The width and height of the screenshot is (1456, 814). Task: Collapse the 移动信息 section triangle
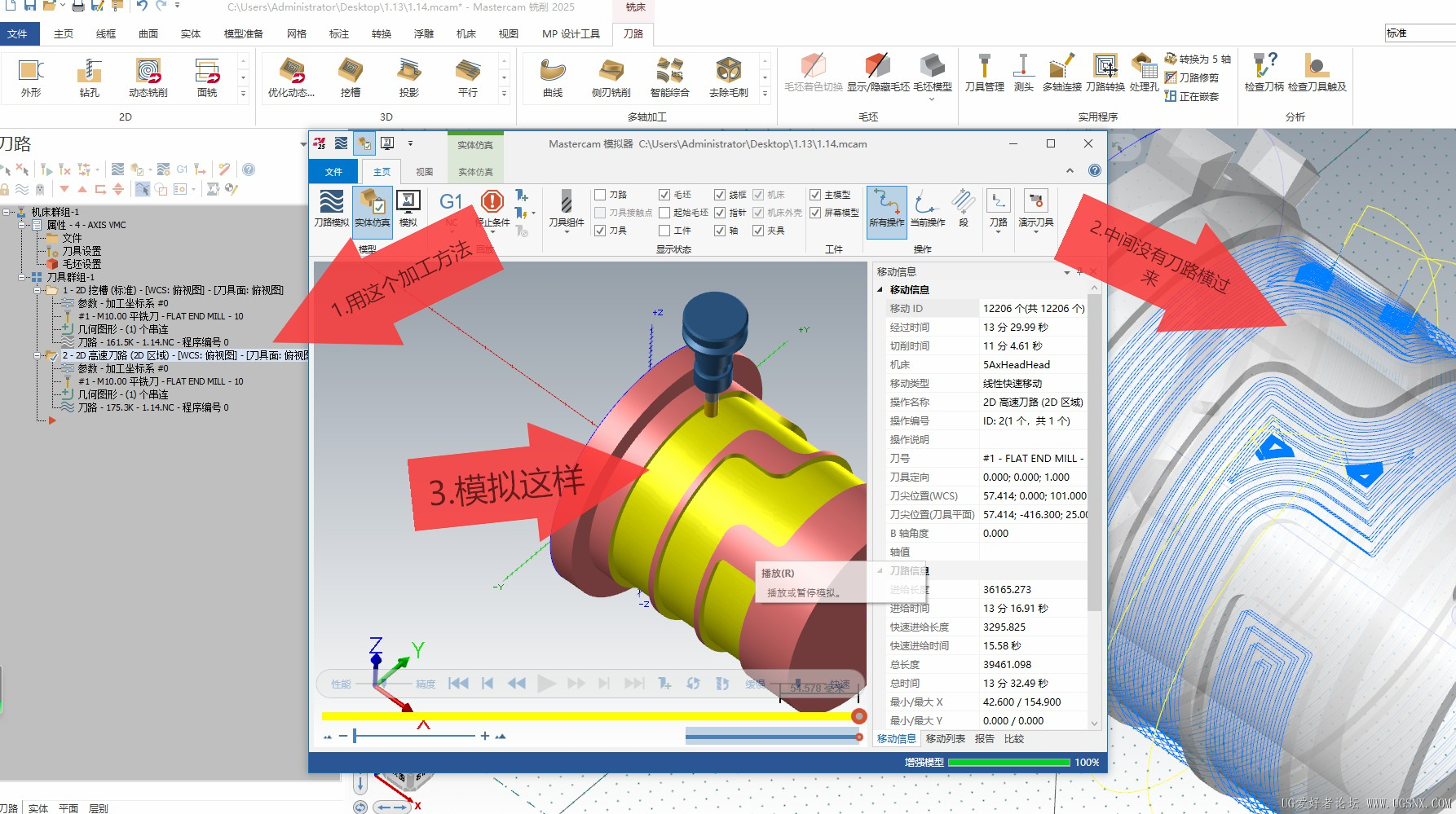[880, 290]
